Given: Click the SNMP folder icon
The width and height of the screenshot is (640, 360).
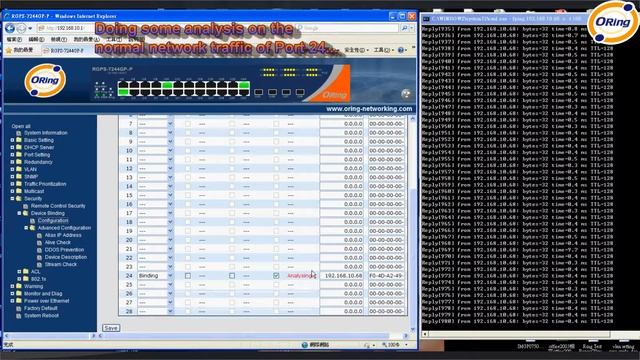Looking at the screenshot, I should 18,176.
